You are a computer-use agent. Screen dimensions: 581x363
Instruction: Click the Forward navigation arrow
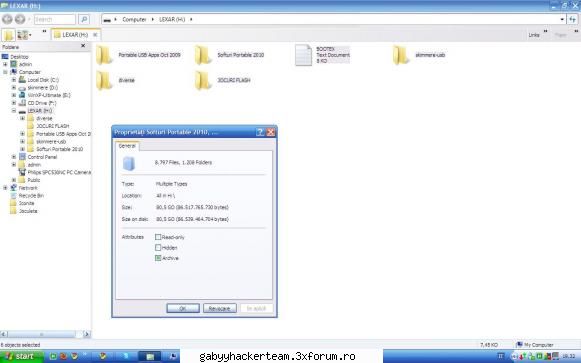20,19
